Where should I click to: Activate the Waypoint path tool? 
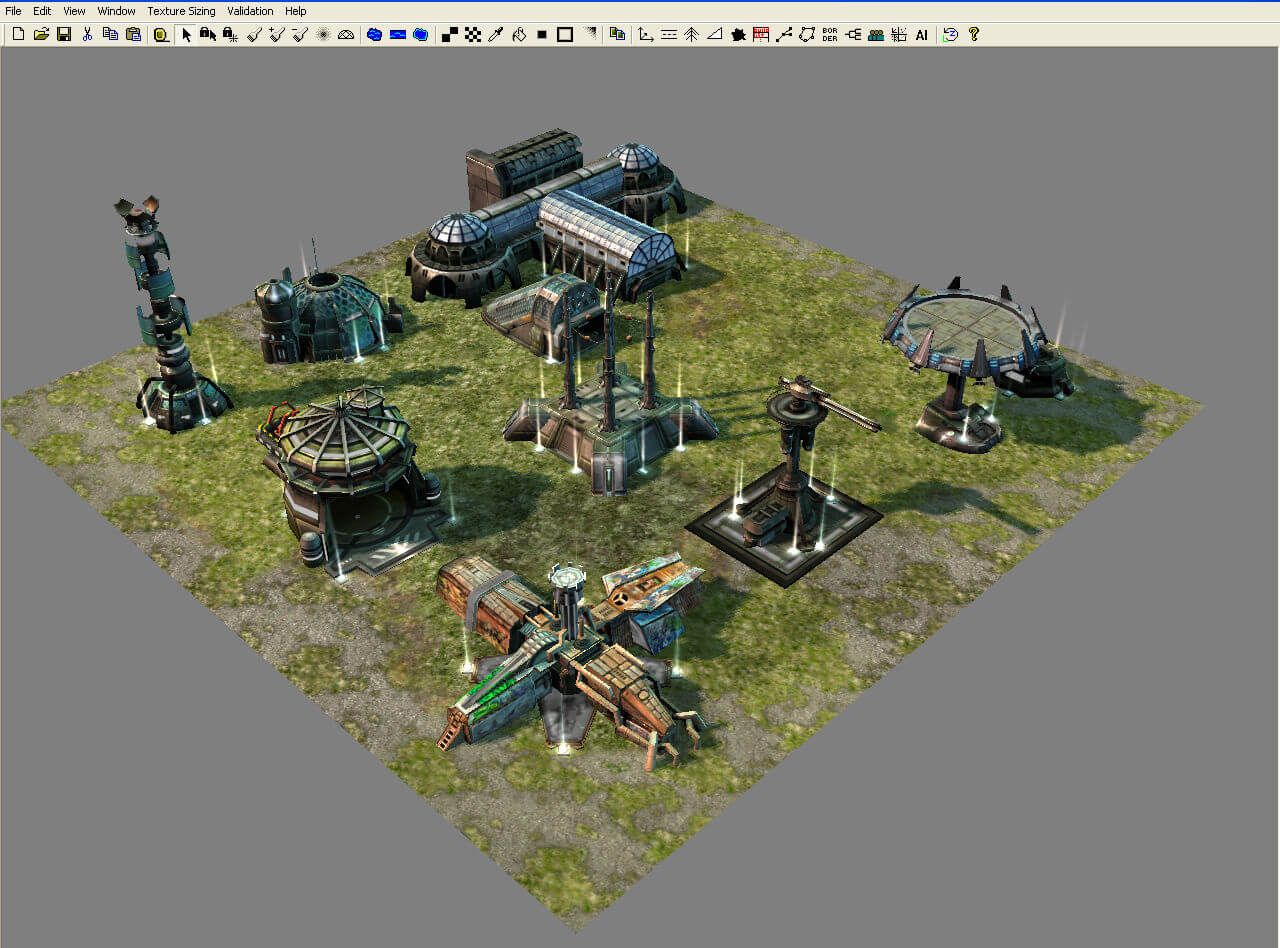[783, 33]
